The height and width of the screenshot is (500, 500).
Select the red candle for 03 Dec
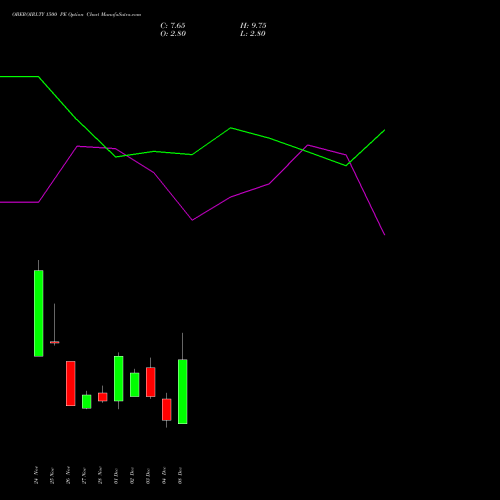pos(151,382)
